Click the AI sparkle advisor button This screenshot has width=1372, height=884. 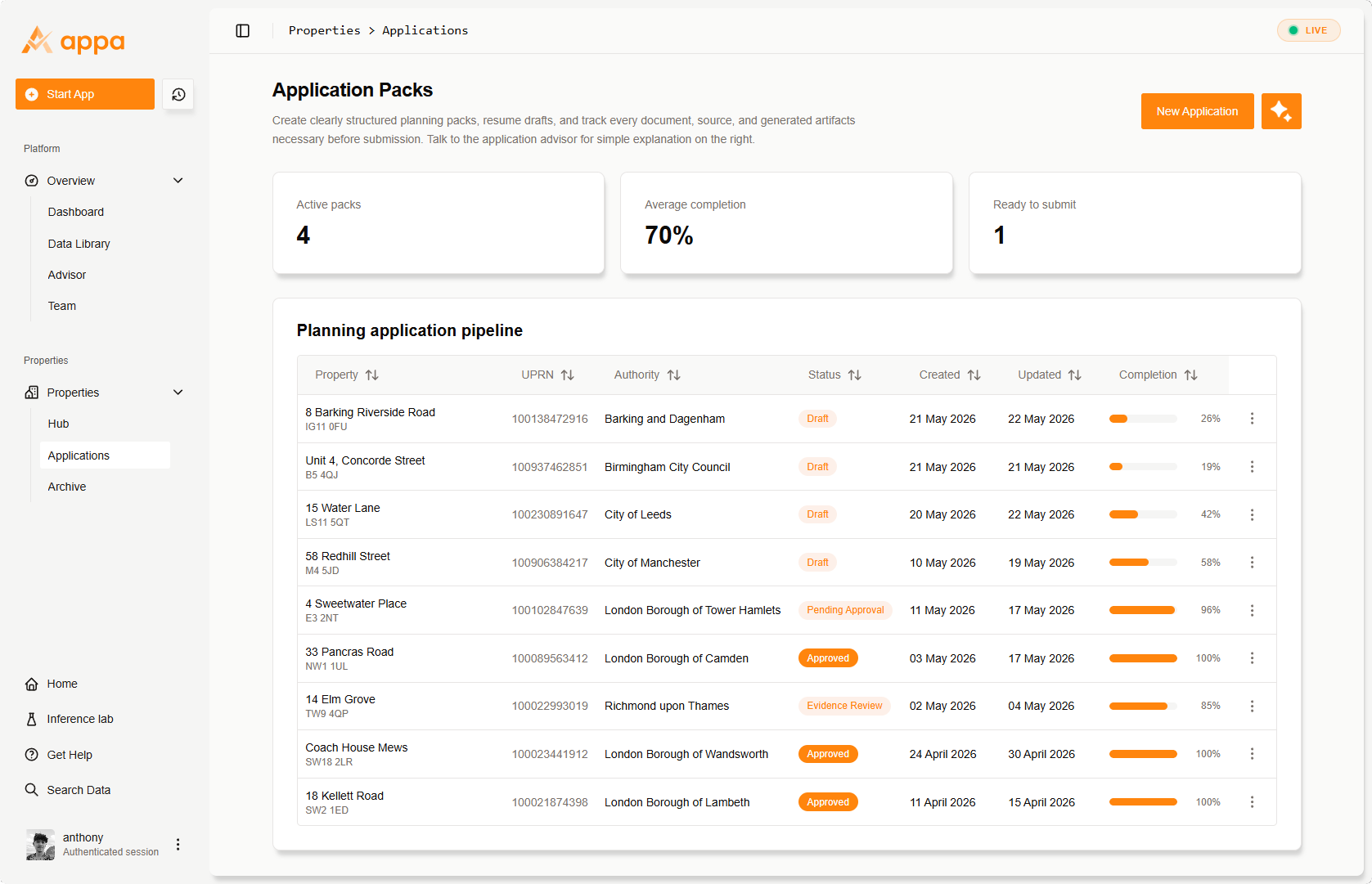pyautogui.click(x=1281, y=111)
